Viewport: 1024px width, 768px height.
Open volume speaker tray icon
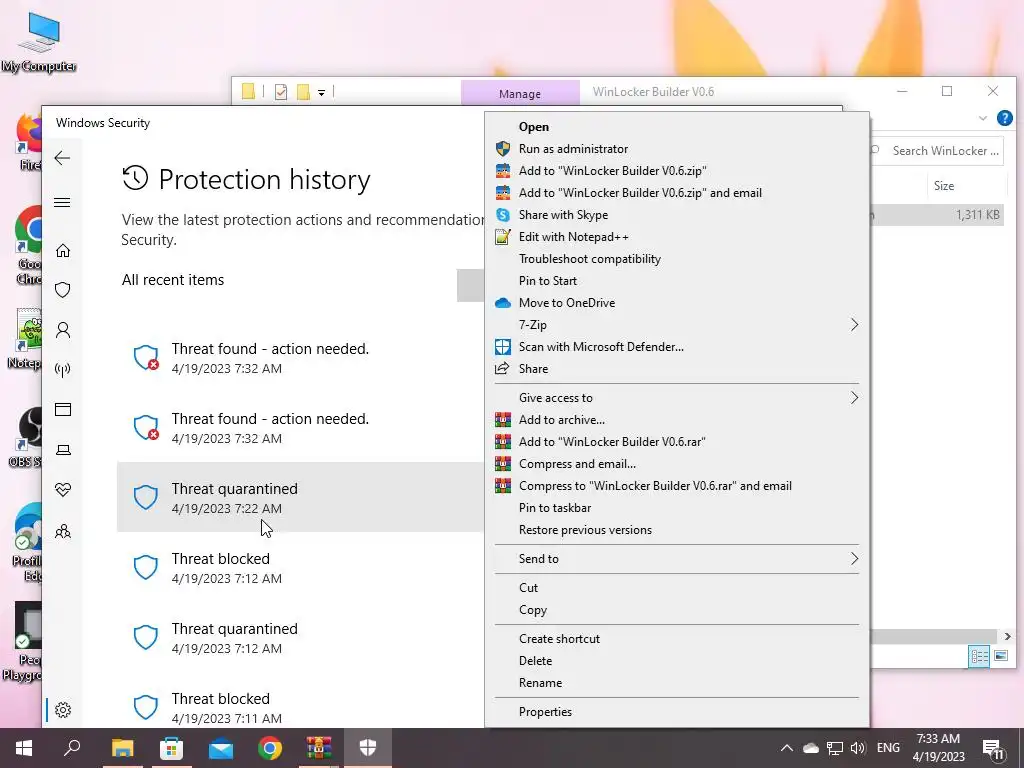[858, 748]
